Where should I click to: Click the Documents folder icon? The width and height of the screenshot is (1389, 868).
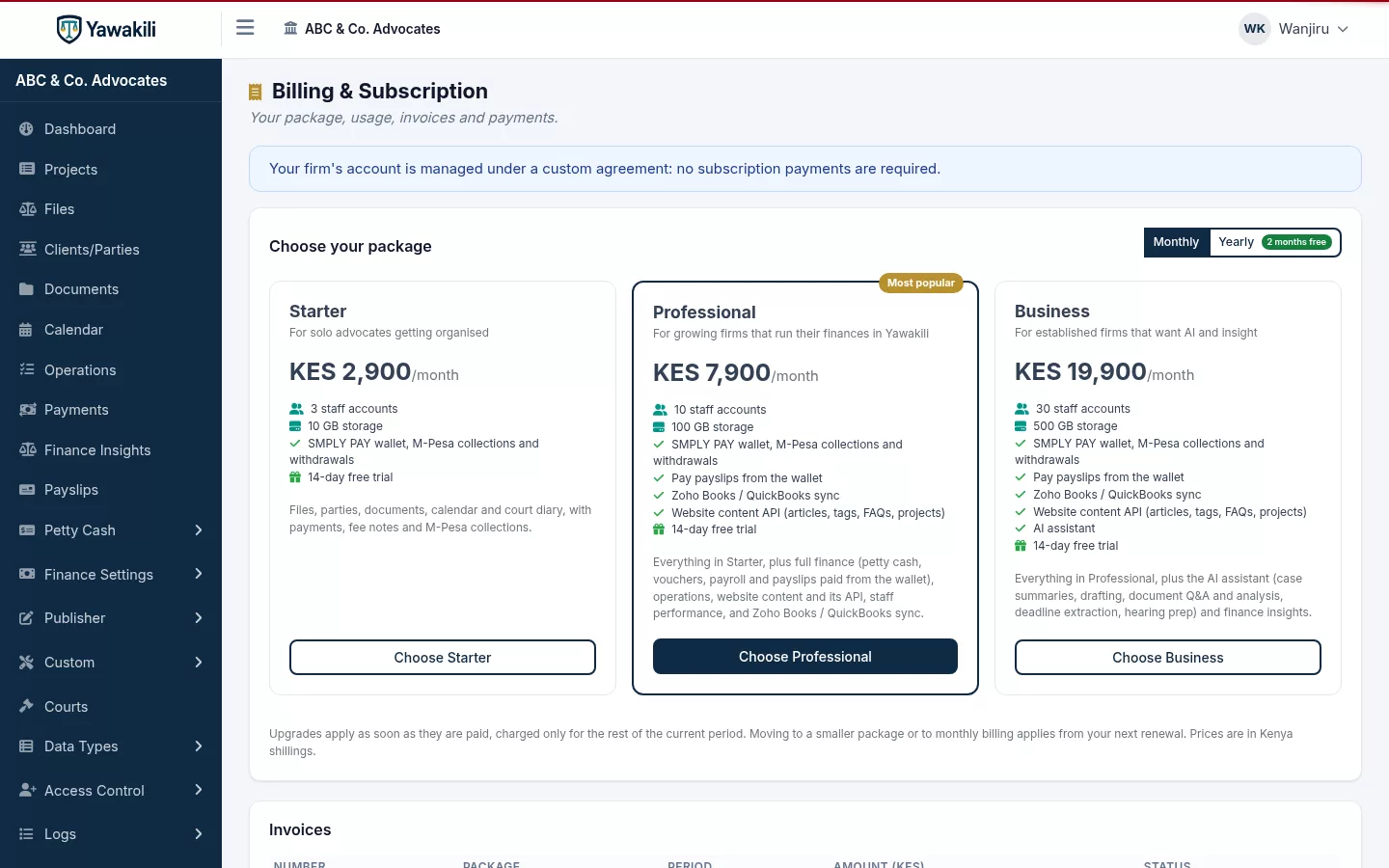click(27, 289)
